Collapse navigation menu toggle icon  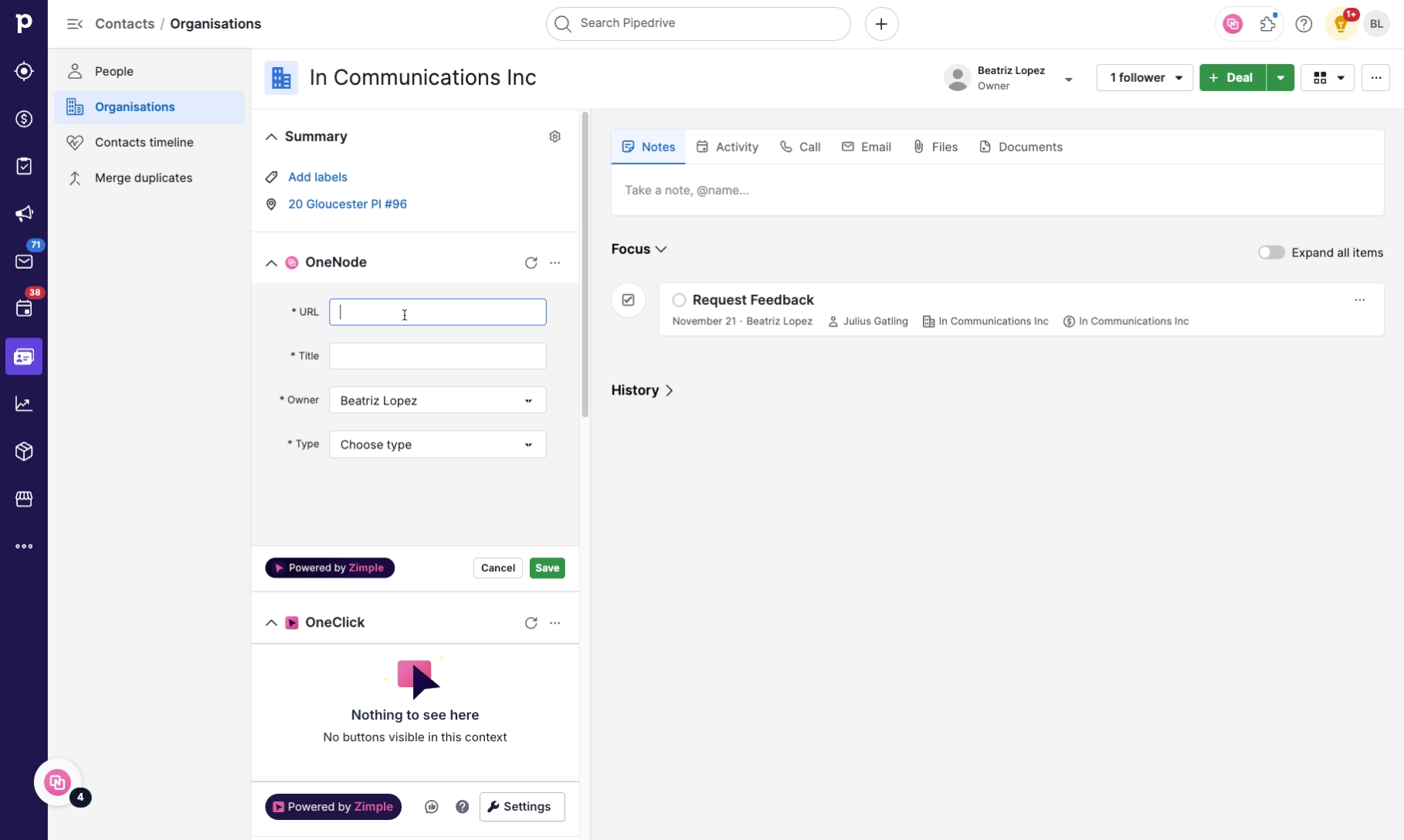pyautogui.click(x=74, y=24)
